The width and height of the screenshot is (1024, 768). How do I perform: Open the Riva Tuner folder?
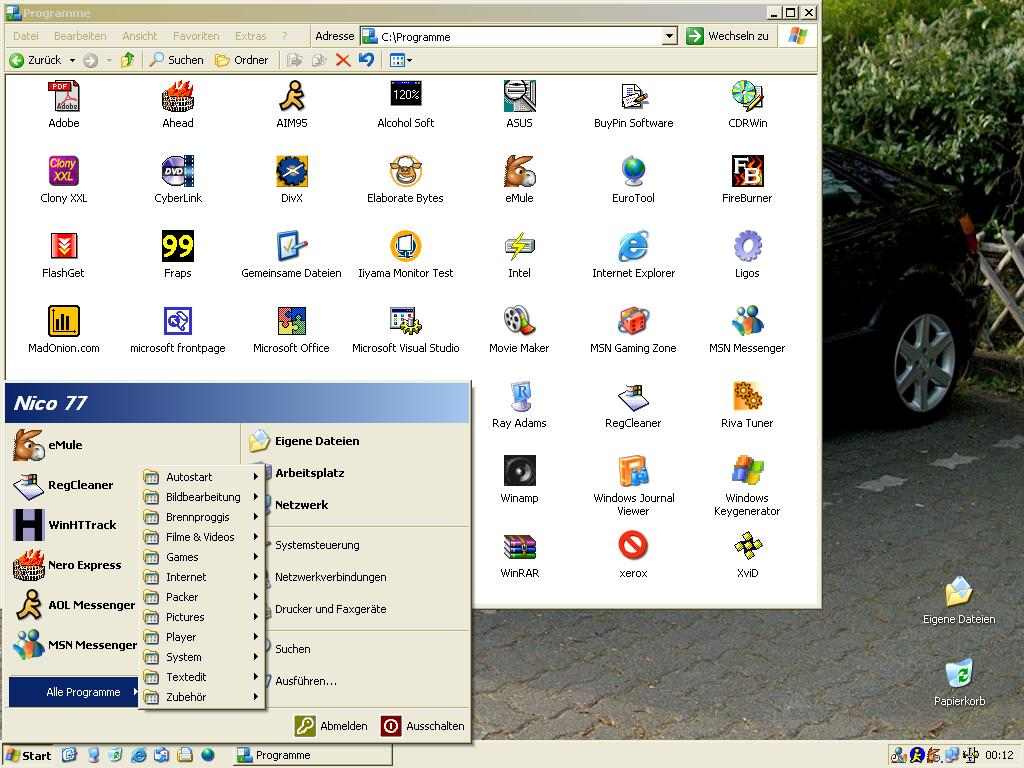click(747, 396)
